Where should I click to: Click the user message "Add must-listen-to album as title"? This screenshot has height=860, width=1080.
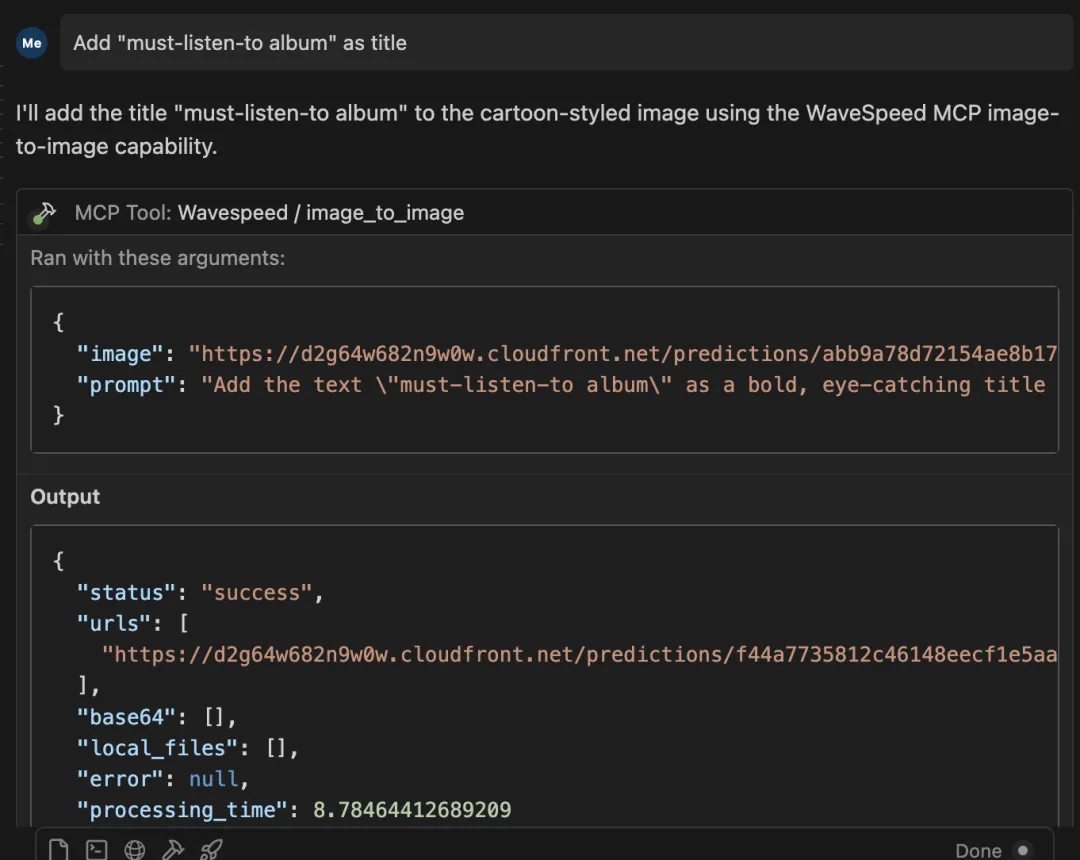click(240, 43)
